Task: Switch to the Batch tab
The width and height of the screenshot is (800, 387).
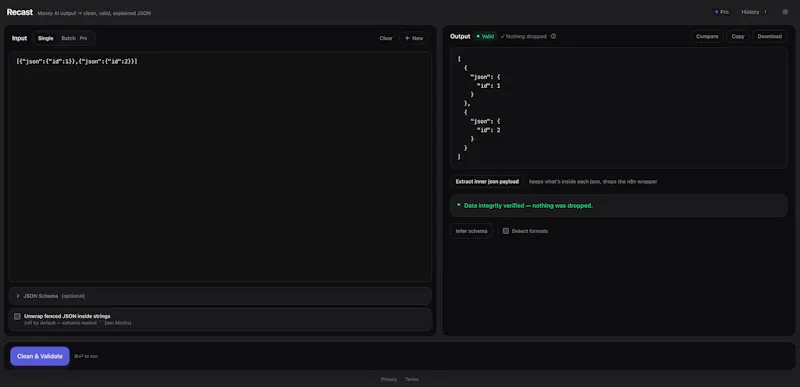Action: point(74,38)
